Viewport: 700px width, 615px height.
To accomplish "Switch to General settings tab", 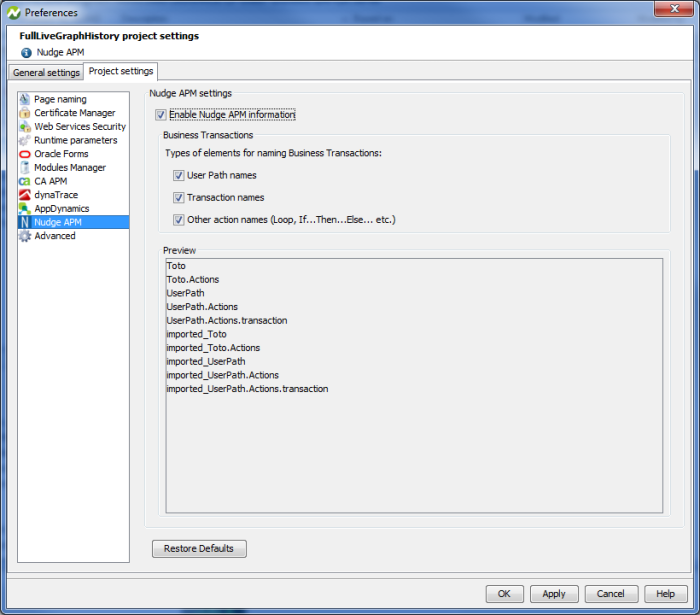I will tap(46, 73).
